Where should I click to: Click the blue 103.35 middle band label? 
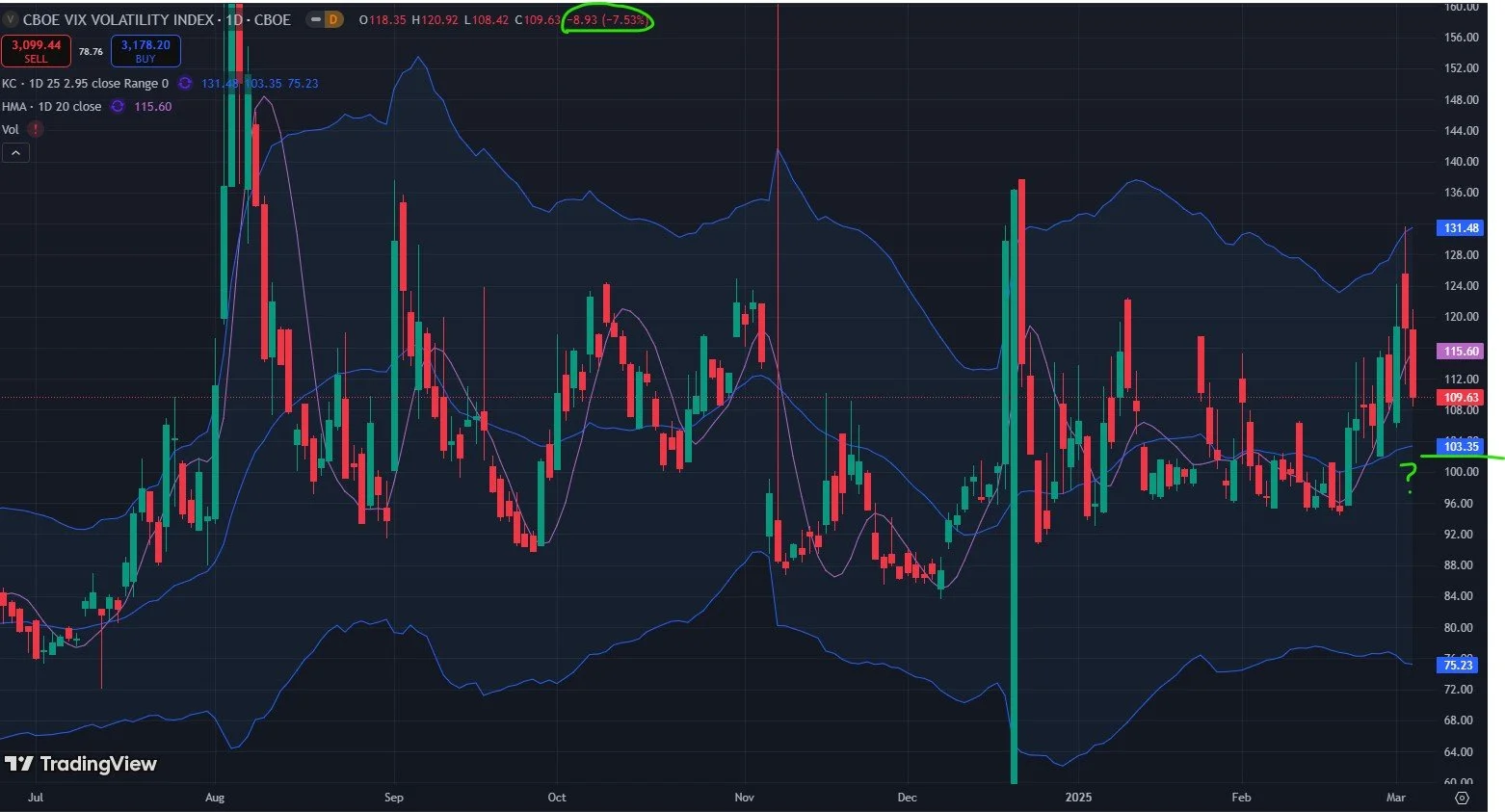click(x=1461, y=446)
